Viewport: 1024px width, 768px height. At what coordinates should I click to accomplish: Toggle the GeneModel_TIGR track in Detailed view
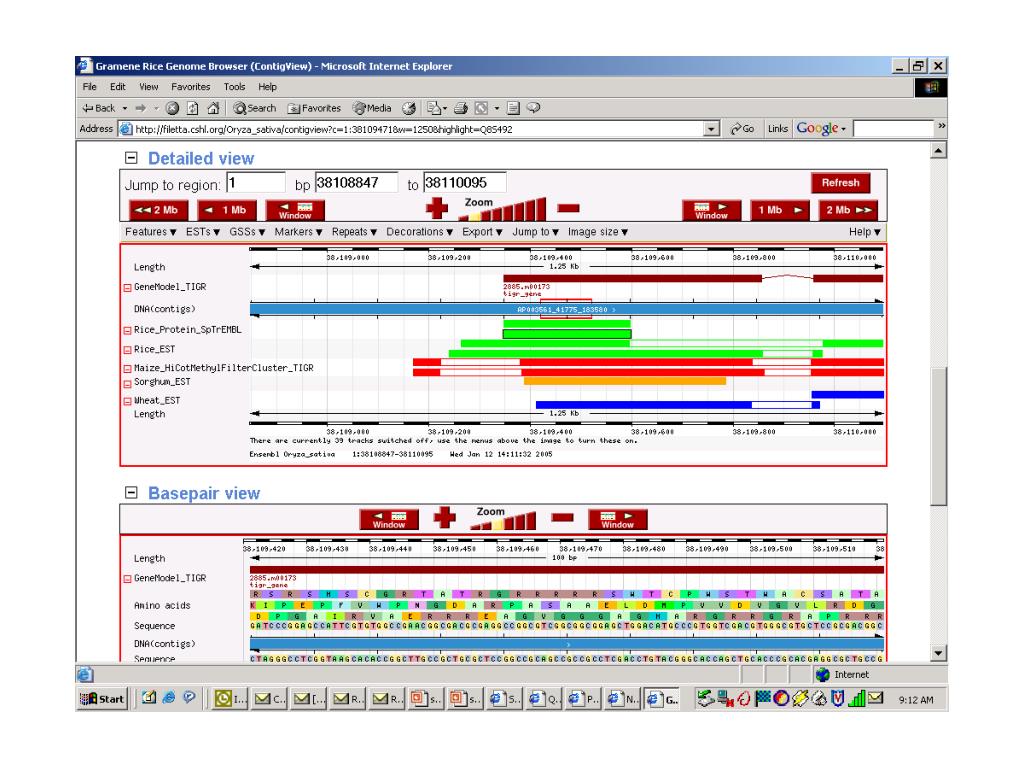[x=128, y=287]
